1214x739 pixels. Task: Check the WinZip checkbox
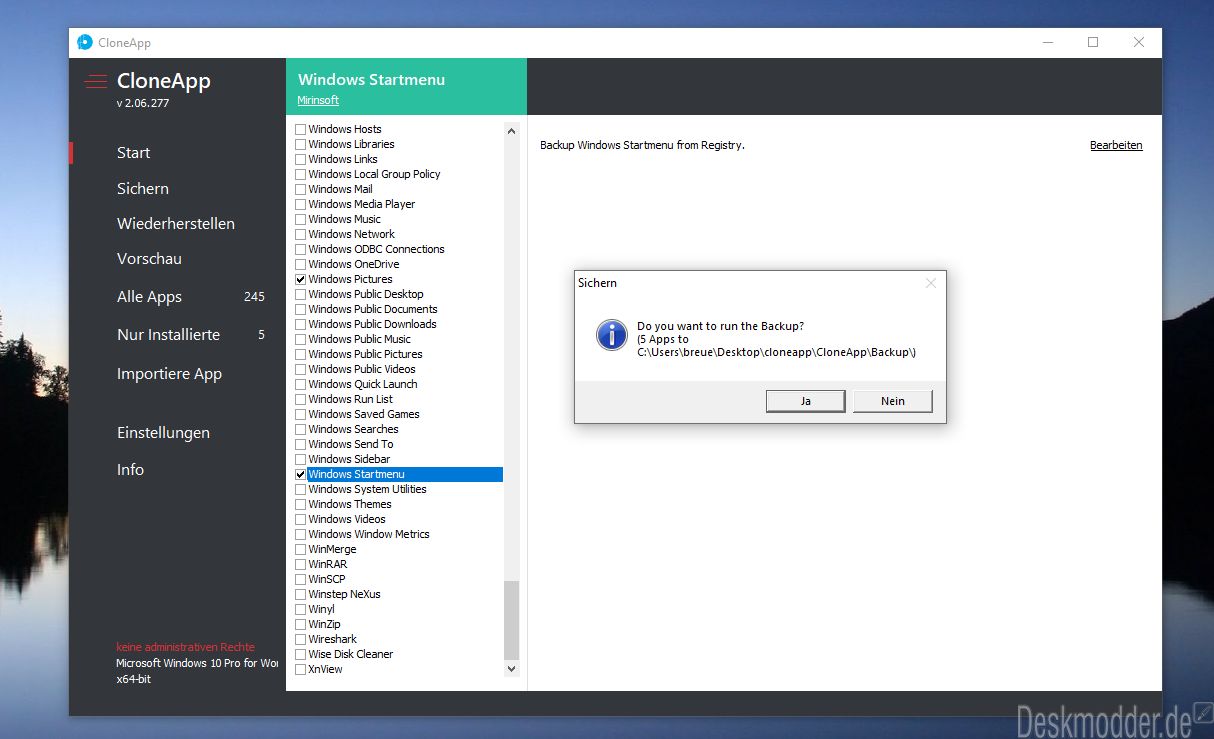point(300,624)
